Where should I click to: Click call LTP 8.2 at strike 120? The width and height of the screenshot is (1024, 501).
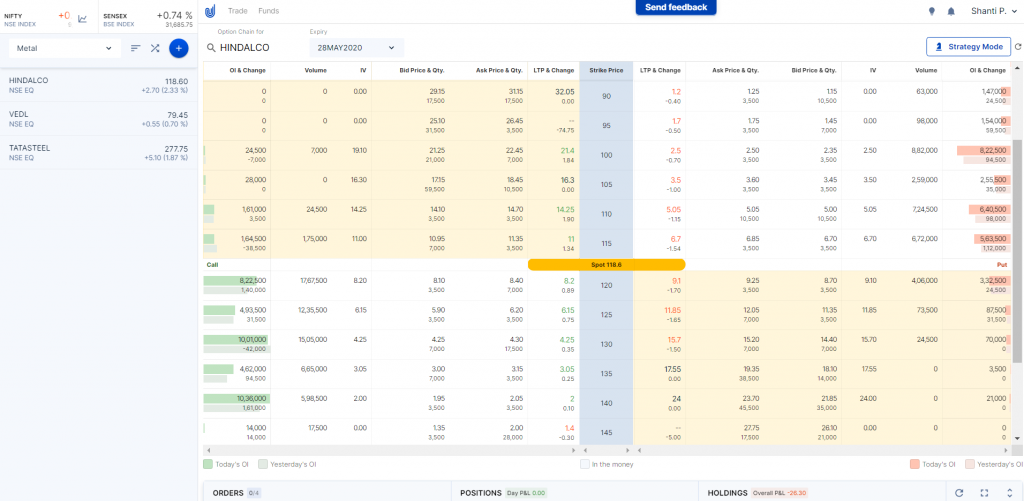click(x=568, y=281)
